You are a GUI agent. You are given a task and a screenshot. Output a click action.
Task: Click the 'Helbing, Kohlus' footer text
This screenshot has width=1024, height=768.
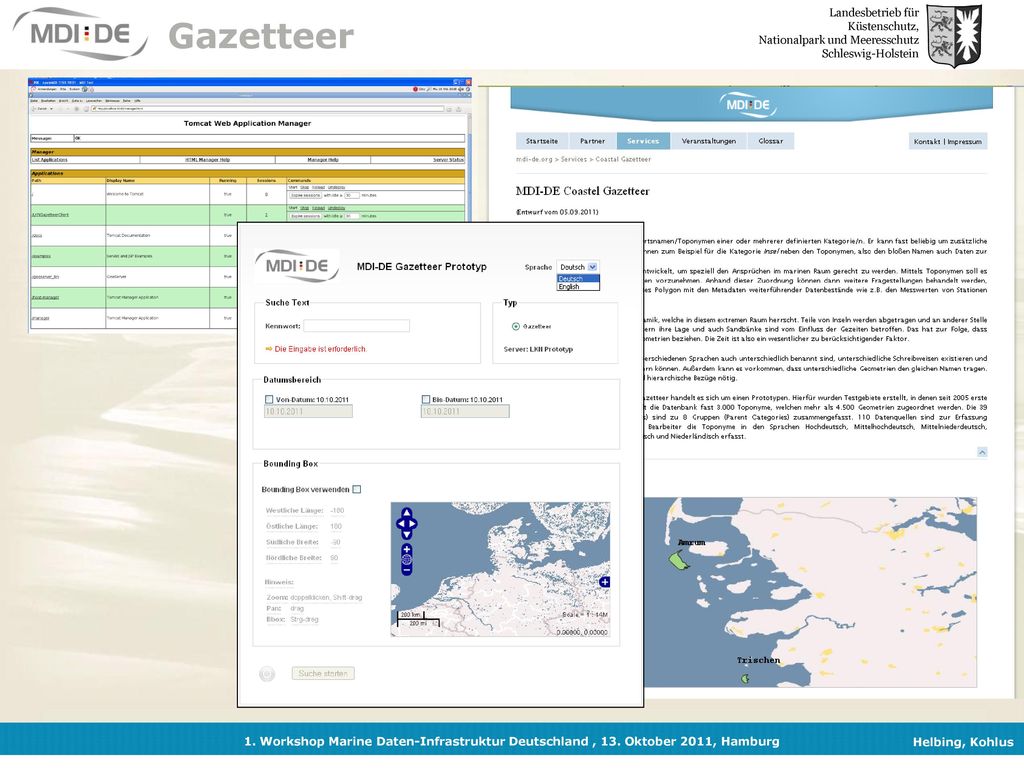tap(963, 742)
